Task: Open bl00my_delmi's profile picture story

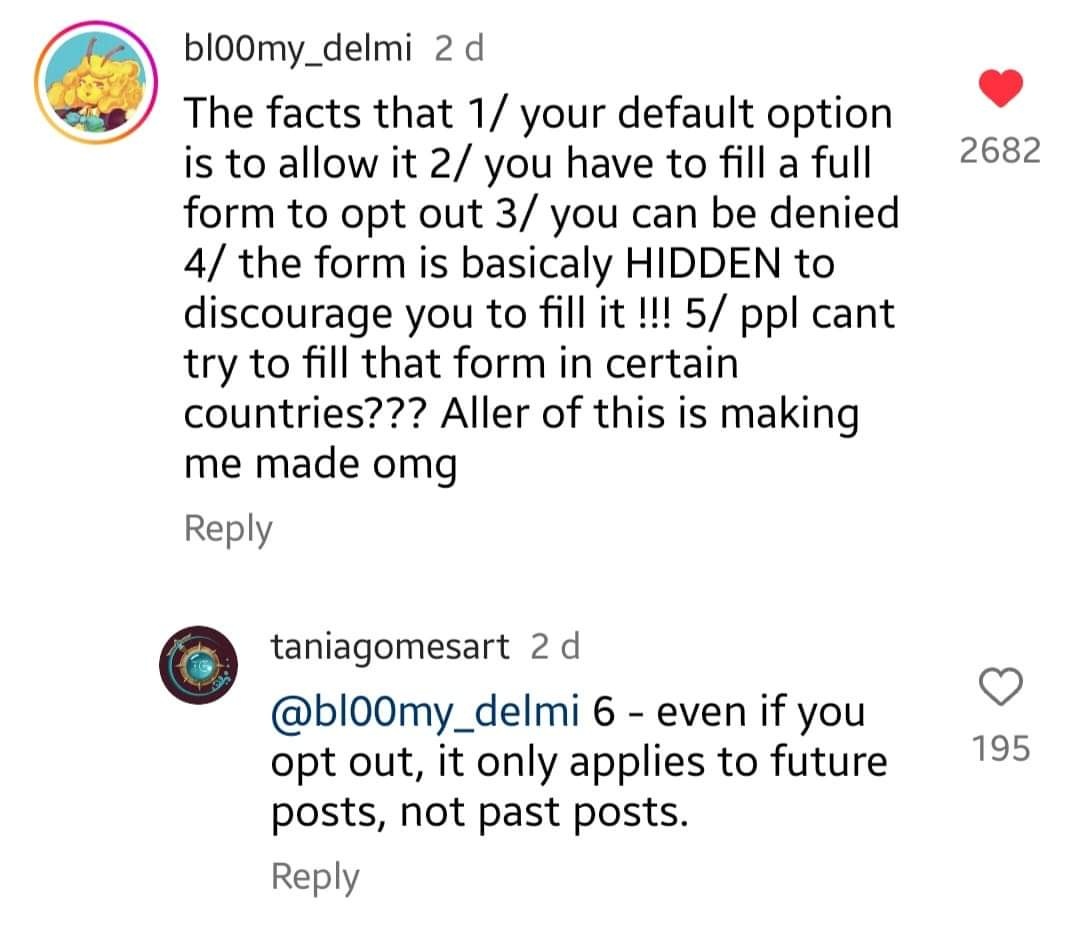Action: click(x=96, y=83)
